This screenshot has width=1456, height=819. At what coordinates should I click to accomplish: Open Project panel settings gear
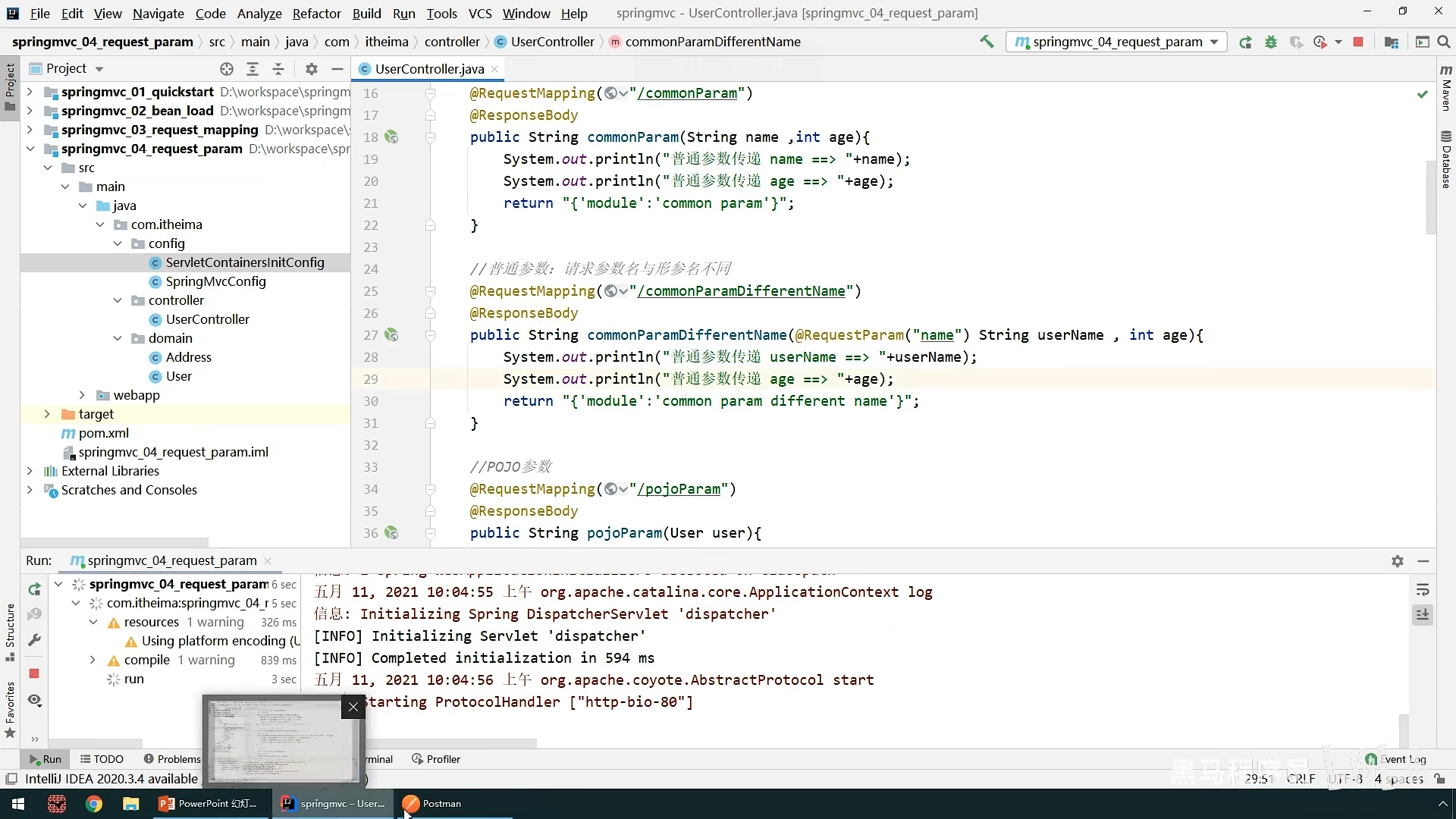click(x=311, y=69)
